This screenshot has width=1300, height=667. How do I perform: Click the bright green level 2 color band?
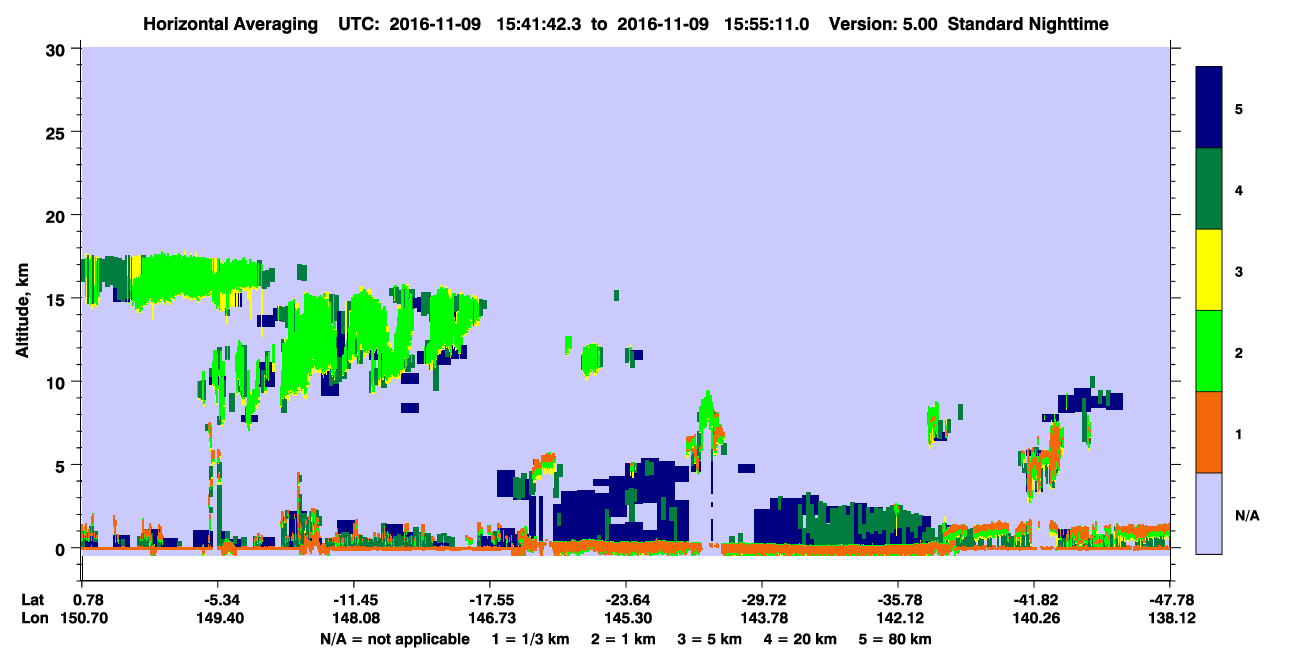[x=1209, y=350]
